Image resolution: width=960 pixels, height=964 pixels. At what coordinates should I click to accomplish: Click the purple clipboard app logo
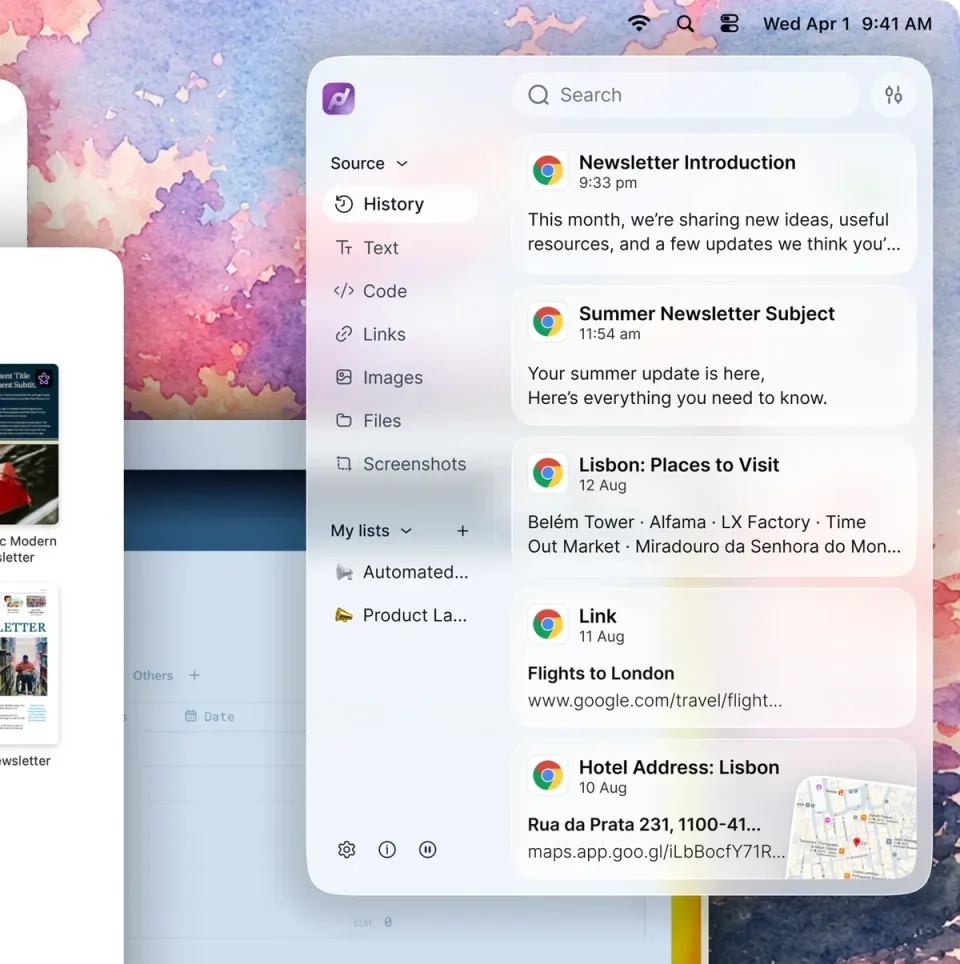point(338,98)
